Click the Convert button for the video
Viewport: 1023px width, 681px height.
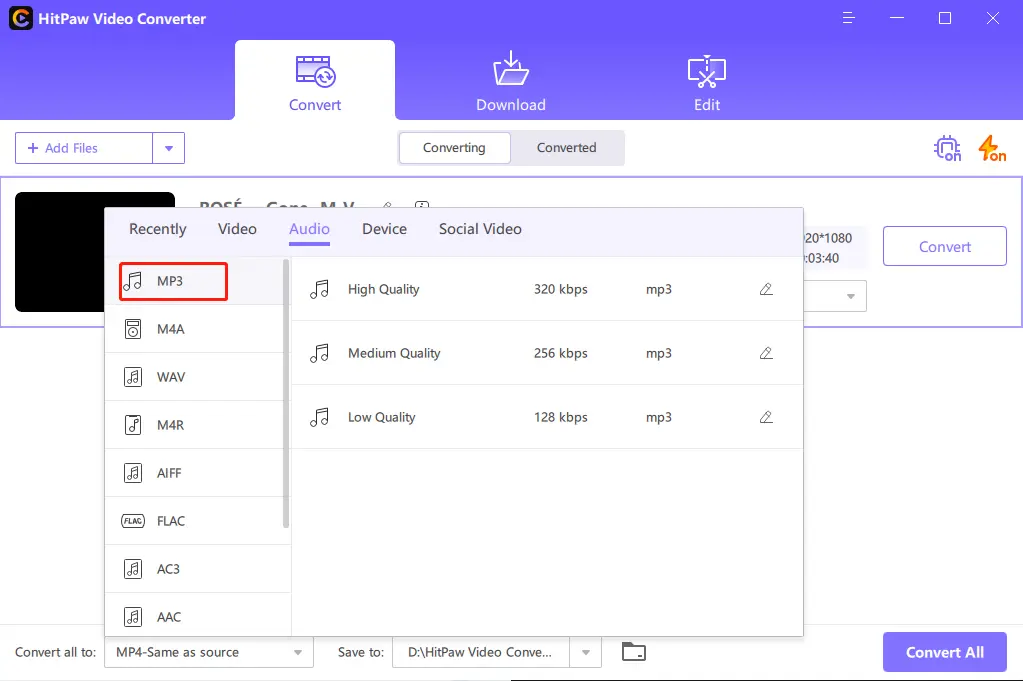(x=945, y=247)
